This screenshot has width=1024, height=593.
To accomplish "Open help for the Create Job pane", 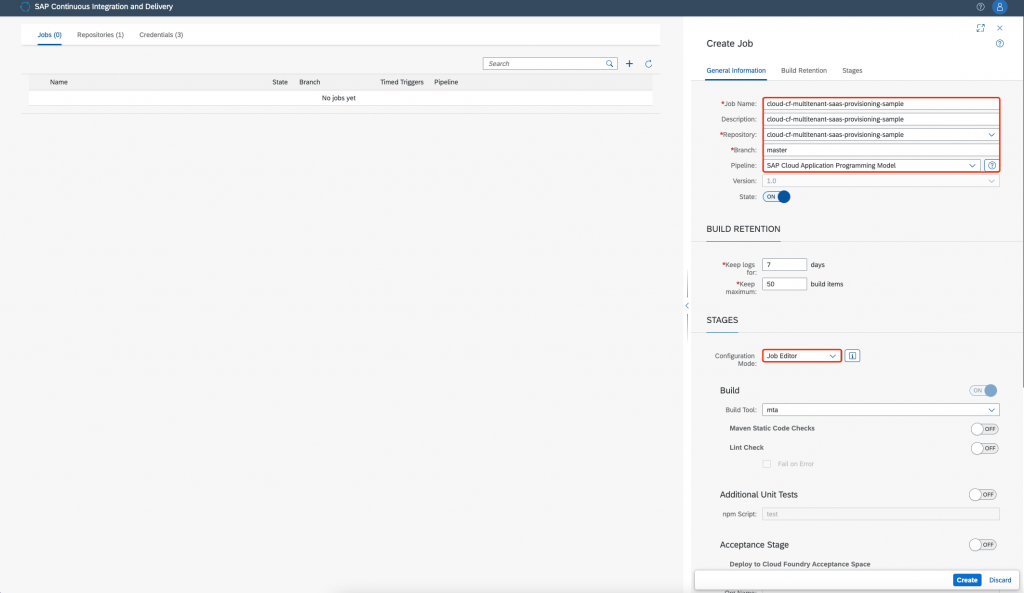I will click(1000, 44).
